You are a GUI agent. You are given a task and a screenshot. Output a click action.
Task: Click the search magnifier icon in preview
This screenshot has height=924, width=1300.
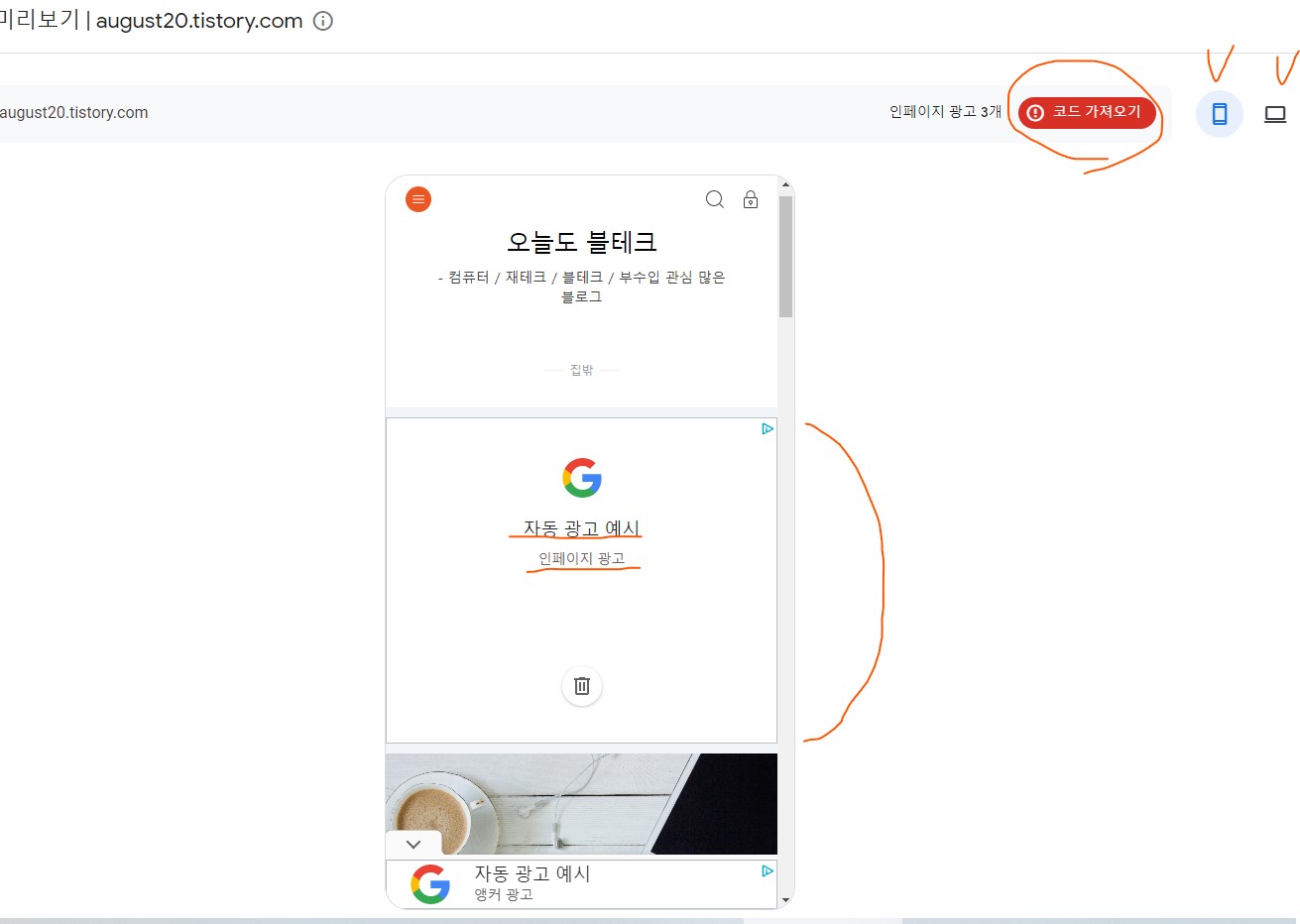715,199
